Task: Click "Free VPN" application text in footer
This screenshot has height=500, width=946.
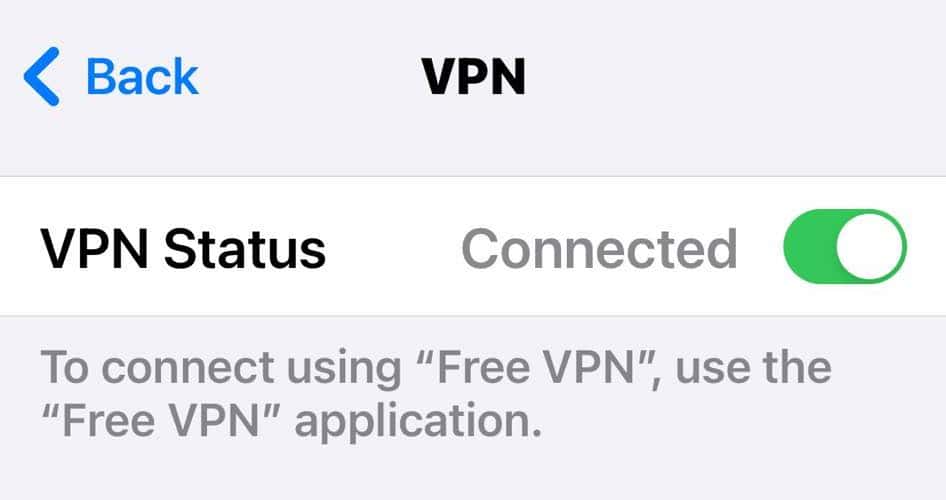Action: point(291,421)
